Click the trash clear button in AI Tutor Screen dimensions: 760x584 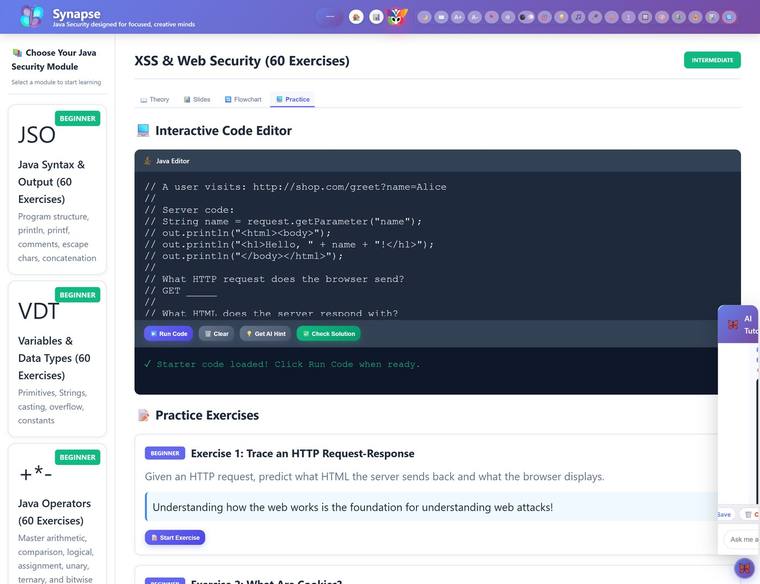pos(750,515)
